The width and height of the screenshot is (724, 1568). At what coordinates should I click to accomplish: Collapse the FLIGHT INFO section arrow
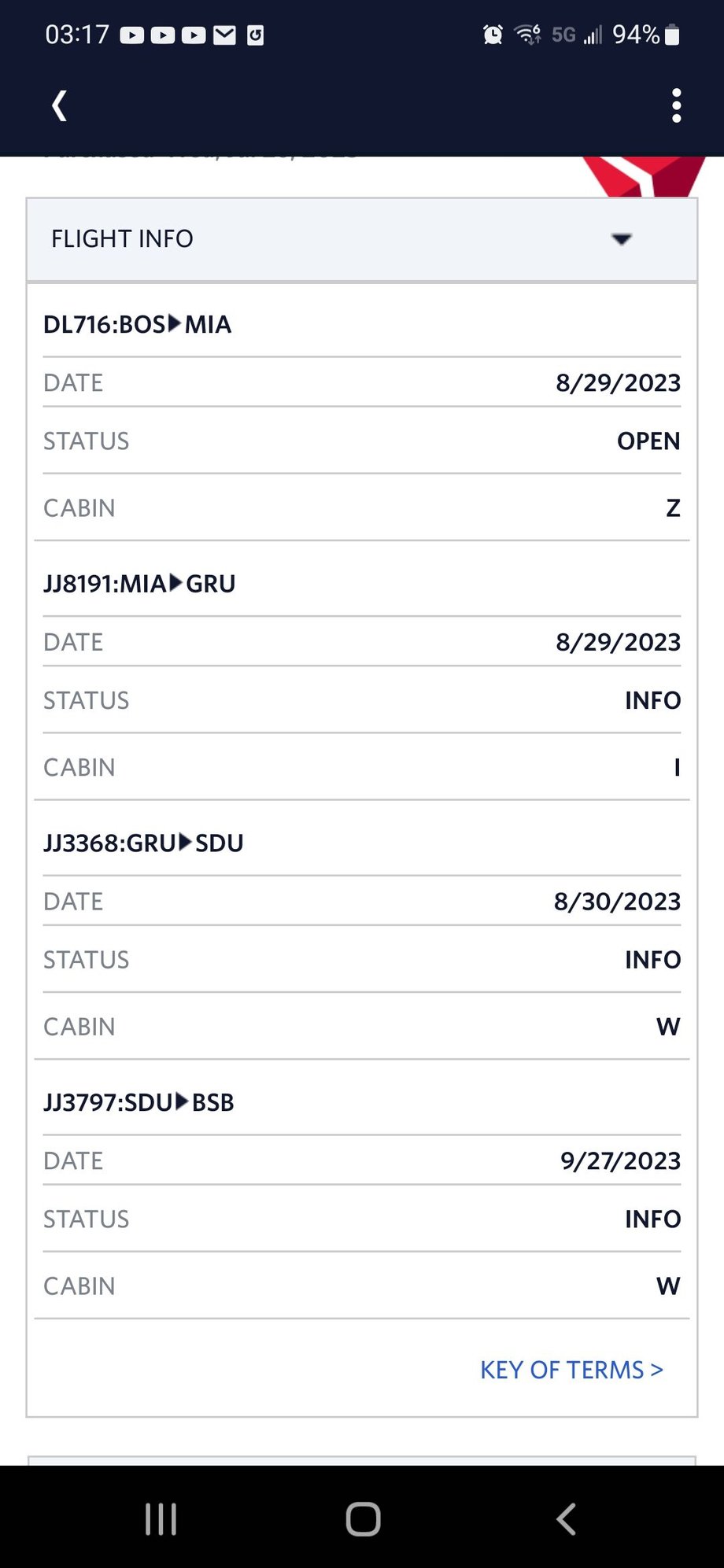point(622,239)
